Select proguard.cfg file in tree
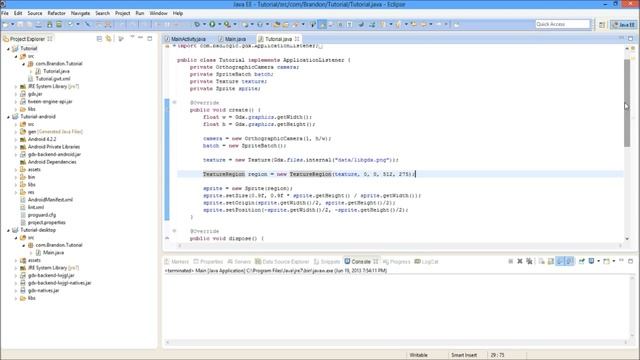The height and width of the screenshot is (360, 640). (x=42, y=215)
